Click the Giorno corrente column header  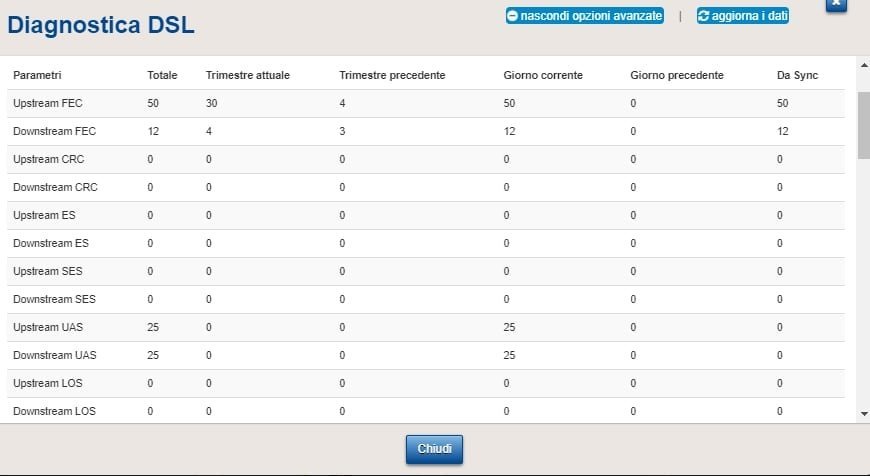click(x=543, y=75)
